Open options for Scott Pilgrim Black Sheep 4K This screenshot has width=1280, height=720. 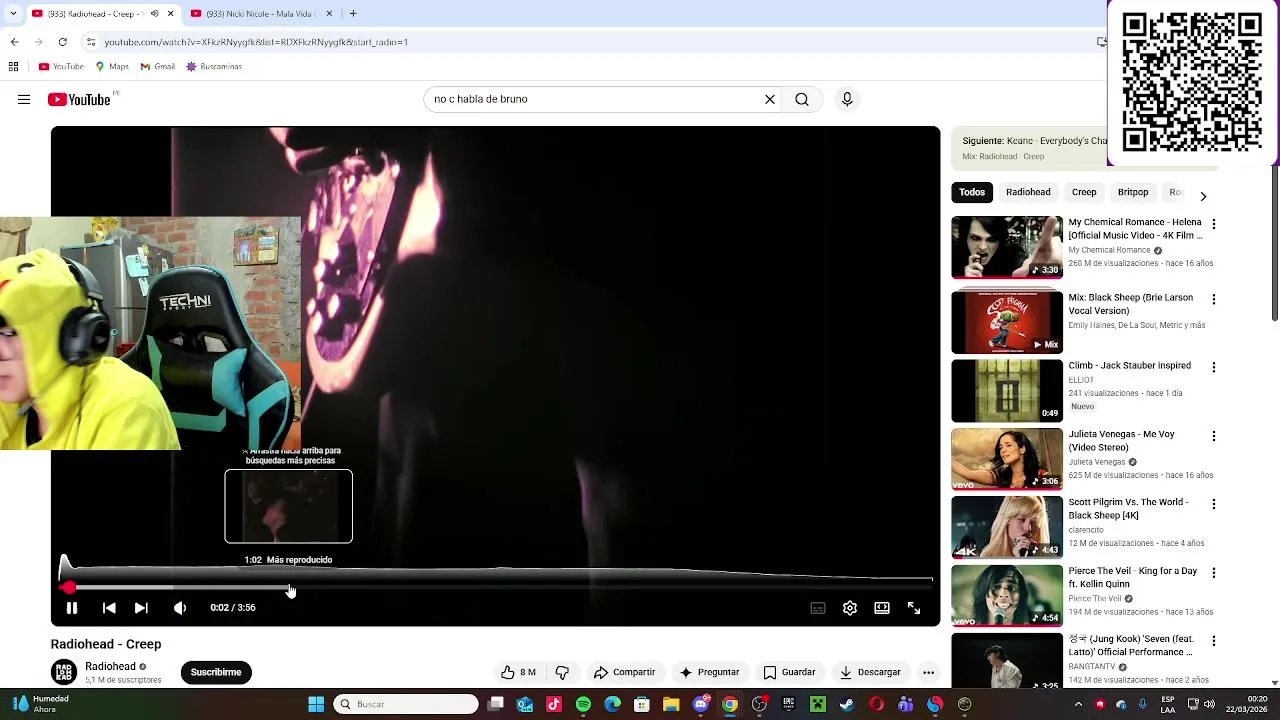coord(1214,504)
